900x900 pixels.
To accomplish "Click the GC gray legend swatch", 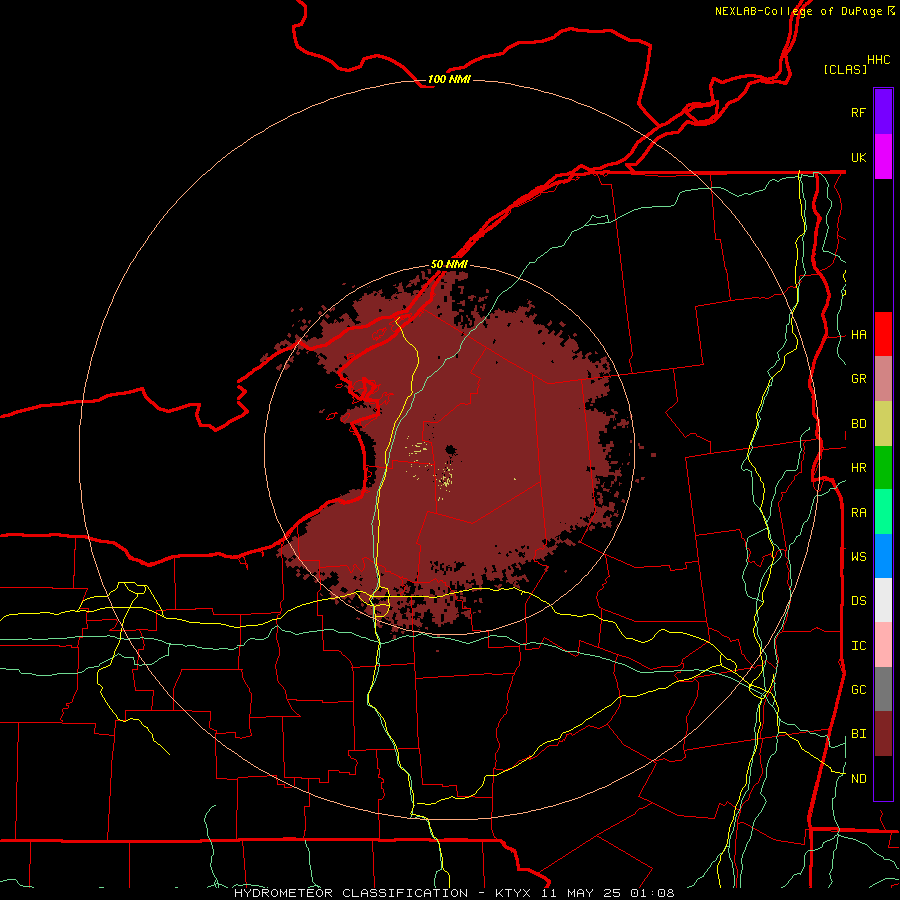I will pos(883,689).
